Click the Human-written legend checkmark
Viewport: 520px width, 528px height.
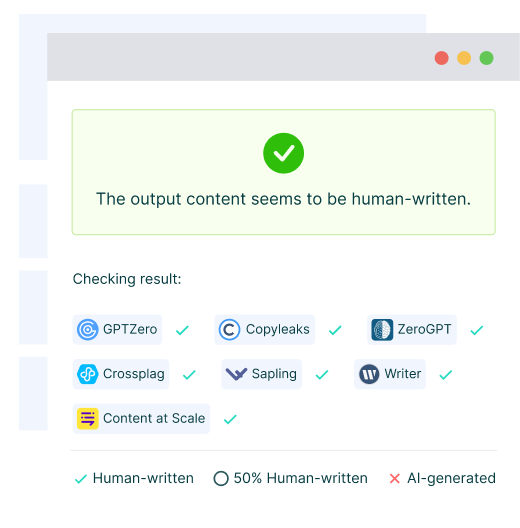pyautogui.click(x=80, y=478)
